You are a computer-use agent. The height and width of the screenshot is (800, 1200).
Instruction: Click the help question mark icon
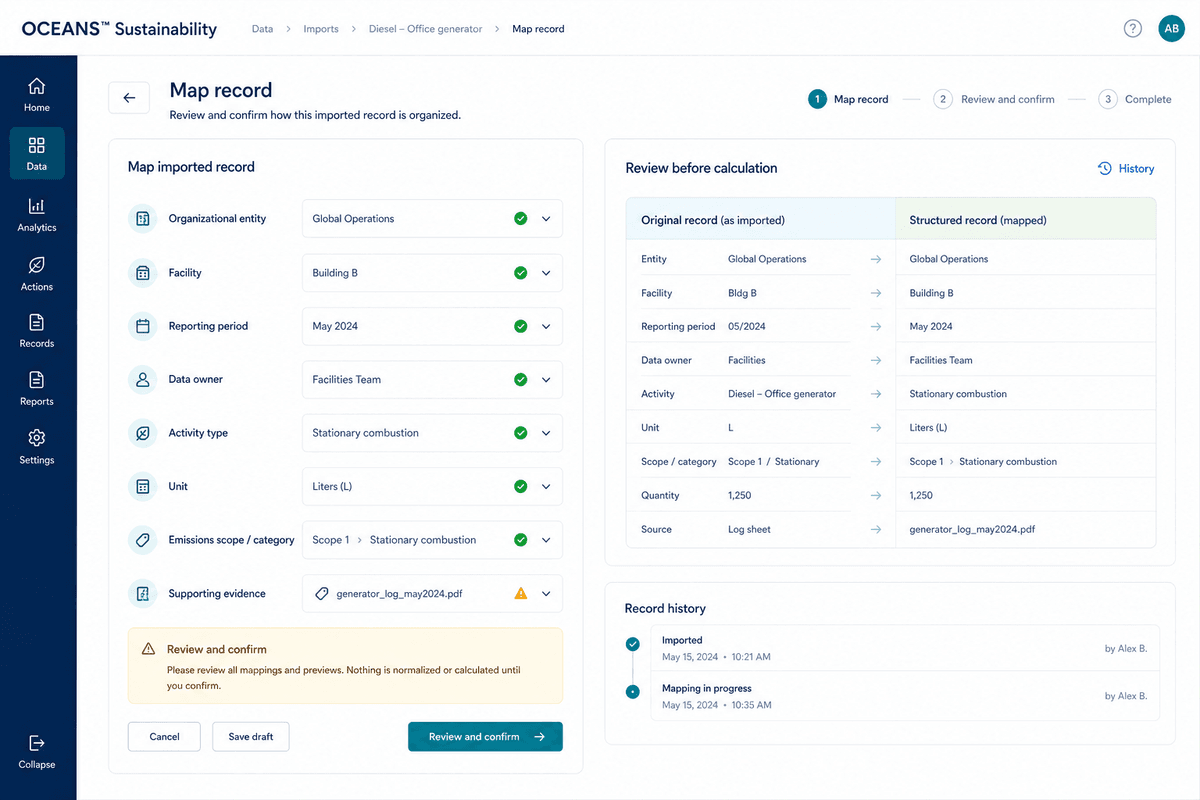(x=1132, y=28)
